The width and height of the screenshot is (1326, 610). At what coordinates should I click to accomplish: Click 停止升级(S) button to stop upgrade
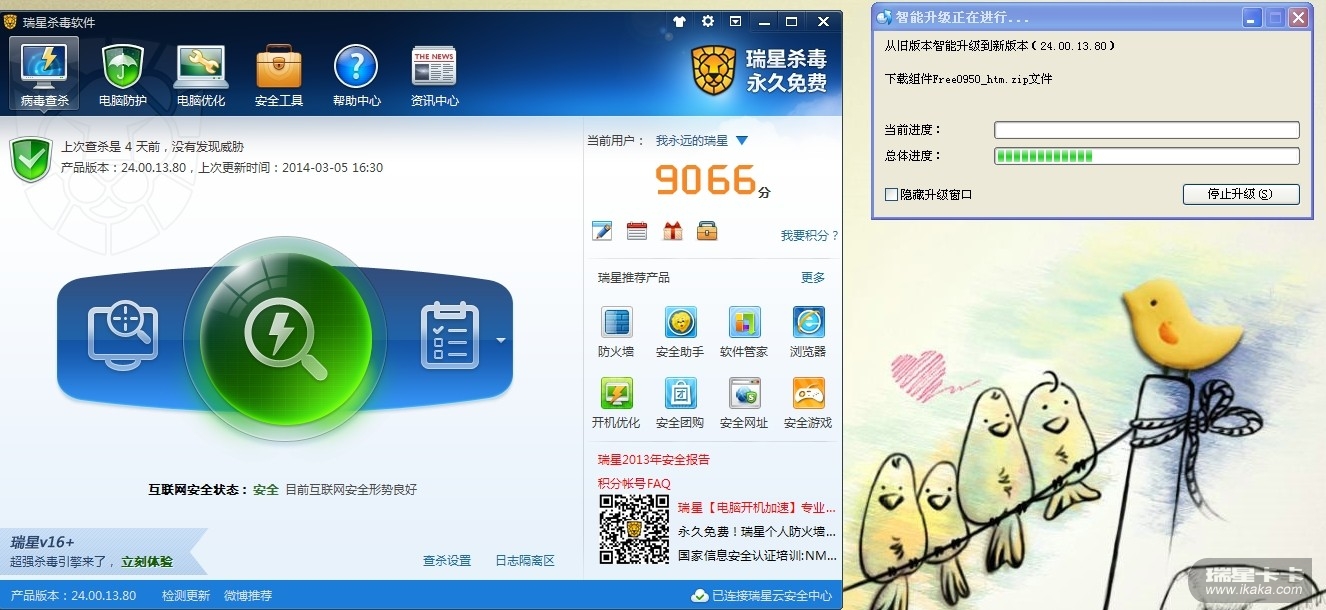(x=1241, y=194)
